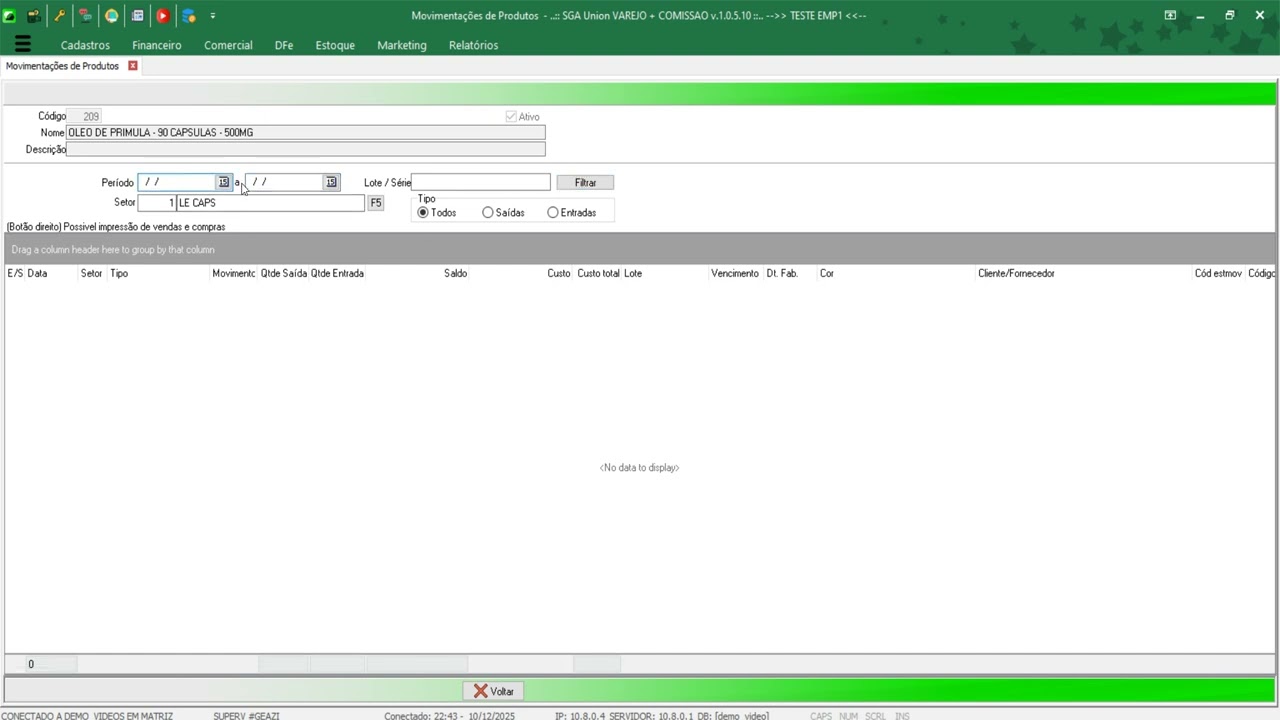Viewport: 1280px width, 720px height.
Task: Click the Filtrar button
Action: coord(585,182)
